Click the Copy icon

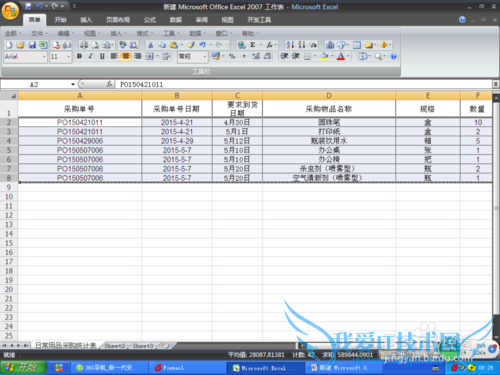(x=162, y=45)
